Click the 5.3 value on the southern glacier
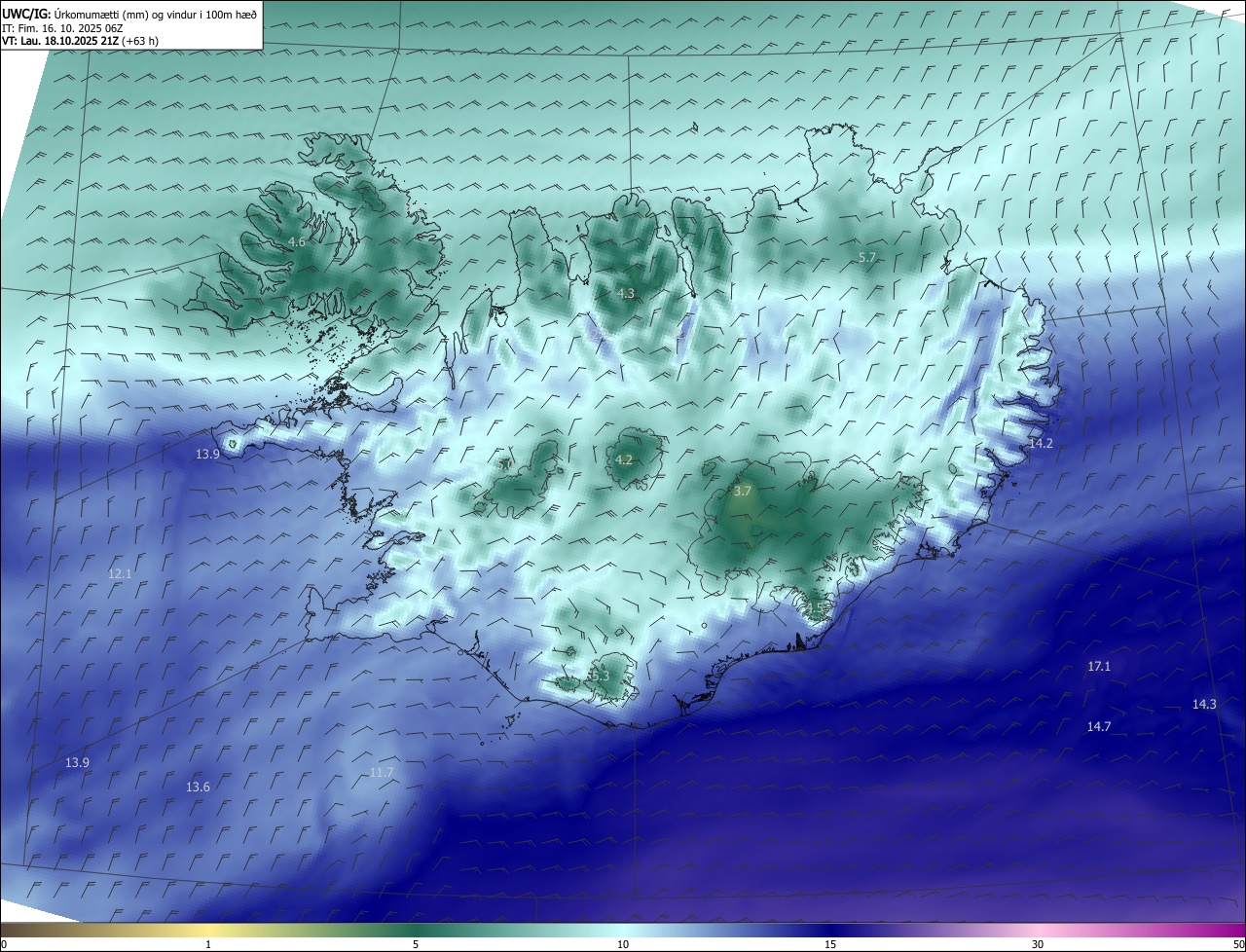The height and width of the screenshot is (952, 1246). point(600,676)
